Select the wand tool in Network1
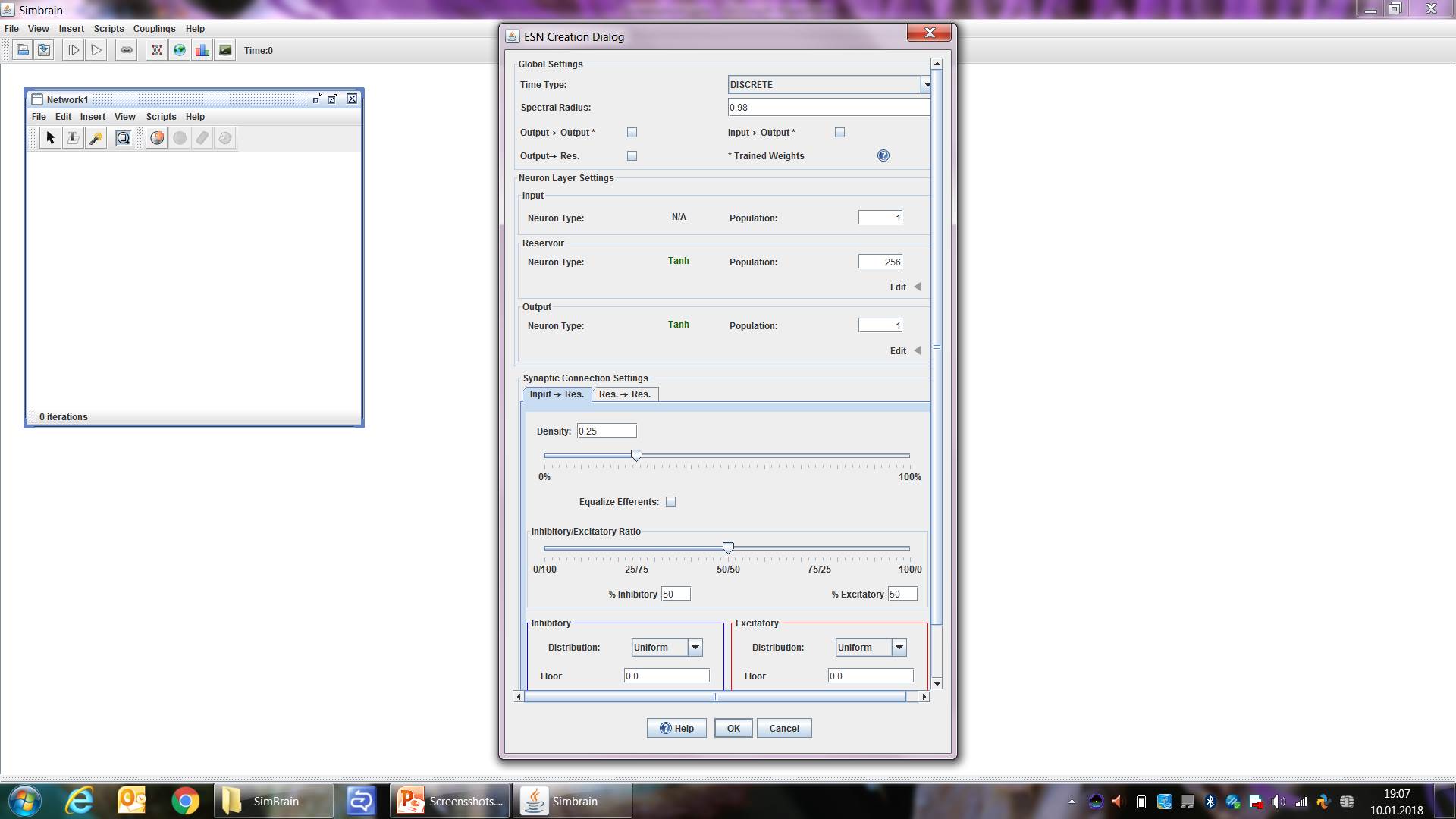This screenshot has width=1456, height=819. [x=96, y=138]
